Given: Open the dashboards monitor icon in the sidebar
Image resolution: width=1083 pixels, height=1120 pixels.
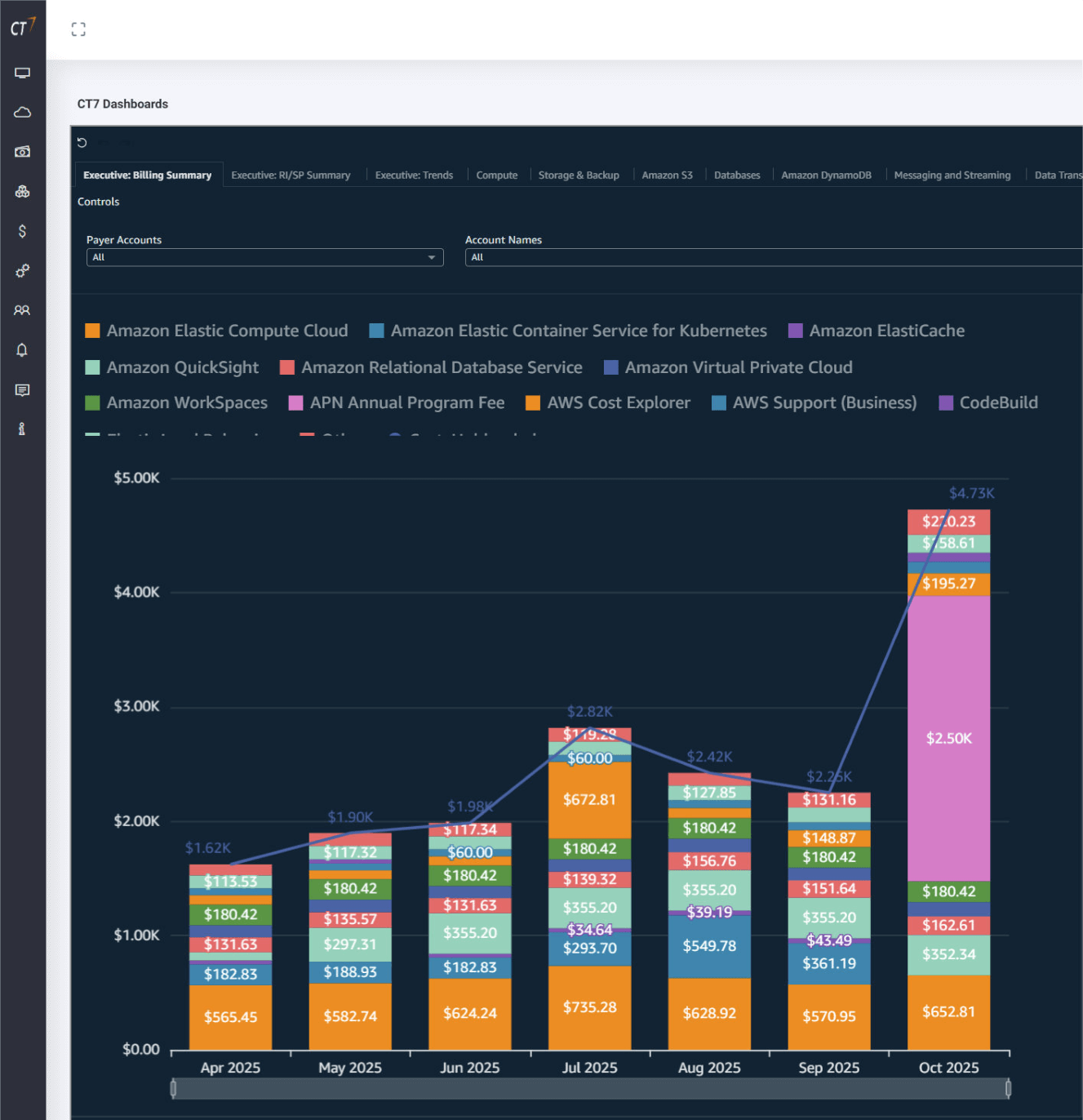Looking at the screenshot, I should point(22,72).
